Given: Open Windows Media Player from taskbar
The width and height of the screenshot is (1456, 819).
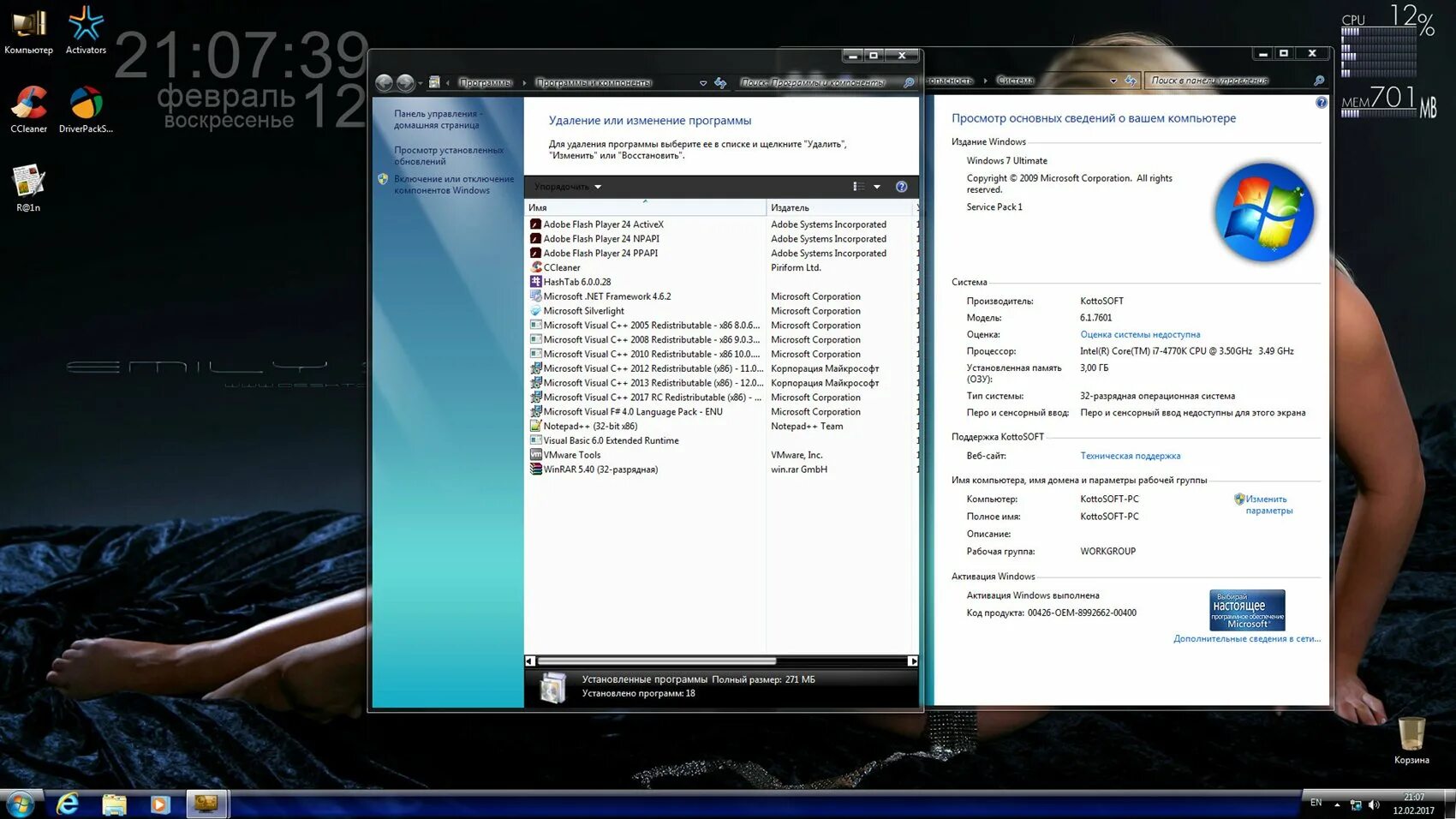Looking at the screenshot, I should [x=159, y=804].
